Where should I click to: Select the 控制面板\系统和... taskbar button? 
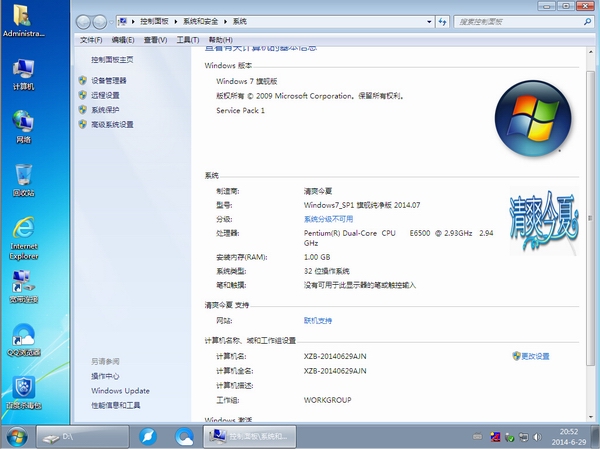pos(250,437)
